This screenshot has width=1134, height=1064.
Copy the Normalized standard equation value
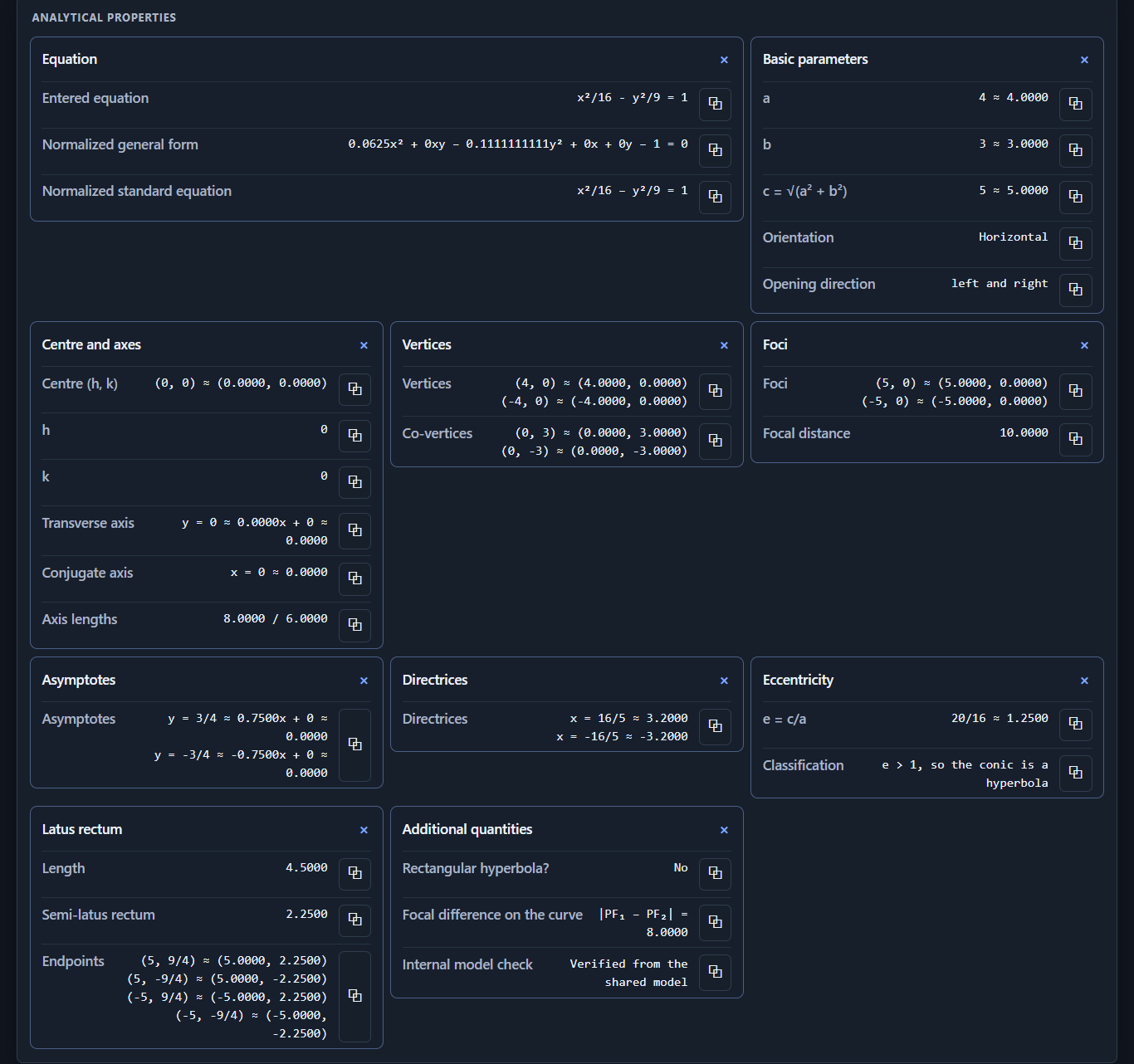tap(715, 198)
